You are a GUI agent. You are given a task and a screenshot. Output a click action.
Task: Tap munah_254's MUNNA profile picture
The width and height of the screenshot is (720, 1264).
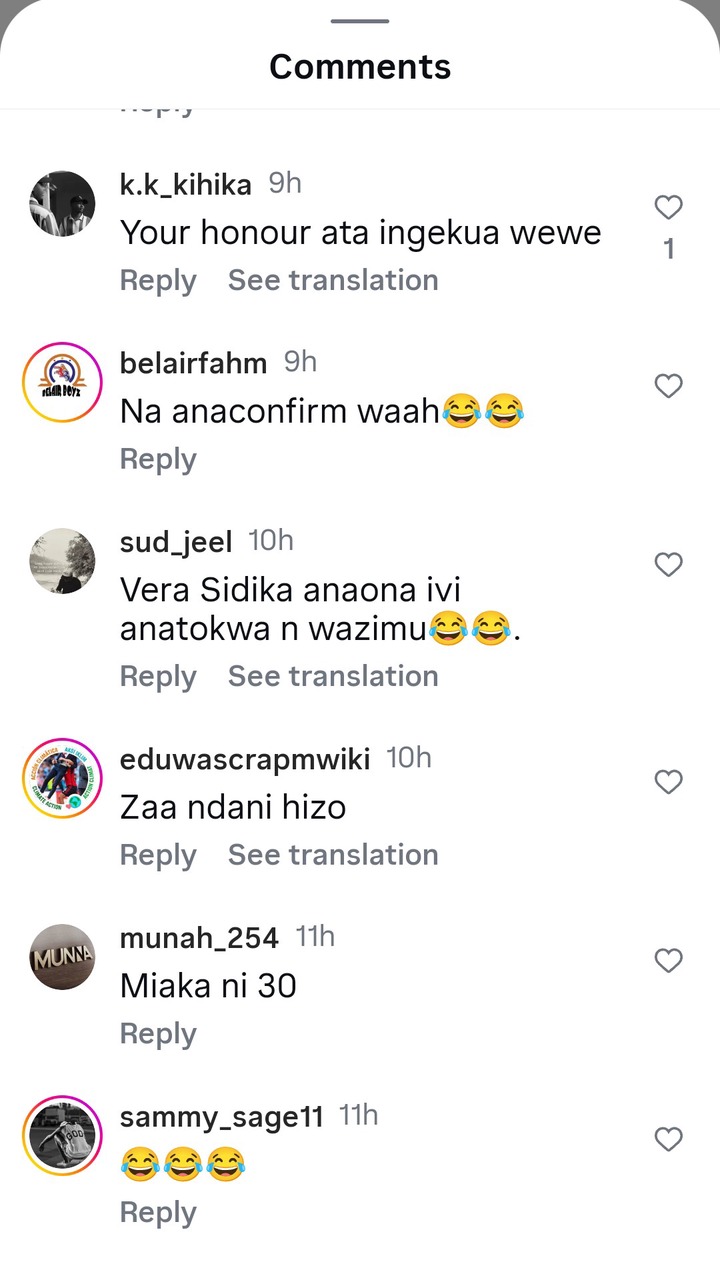coord(62,957)
